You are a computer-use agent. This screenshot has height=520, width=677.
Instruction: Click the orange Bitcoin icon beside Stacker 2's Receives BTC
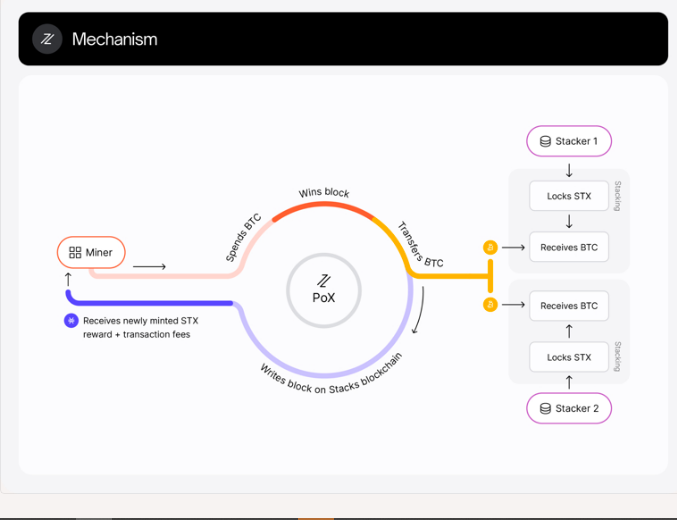490,305
